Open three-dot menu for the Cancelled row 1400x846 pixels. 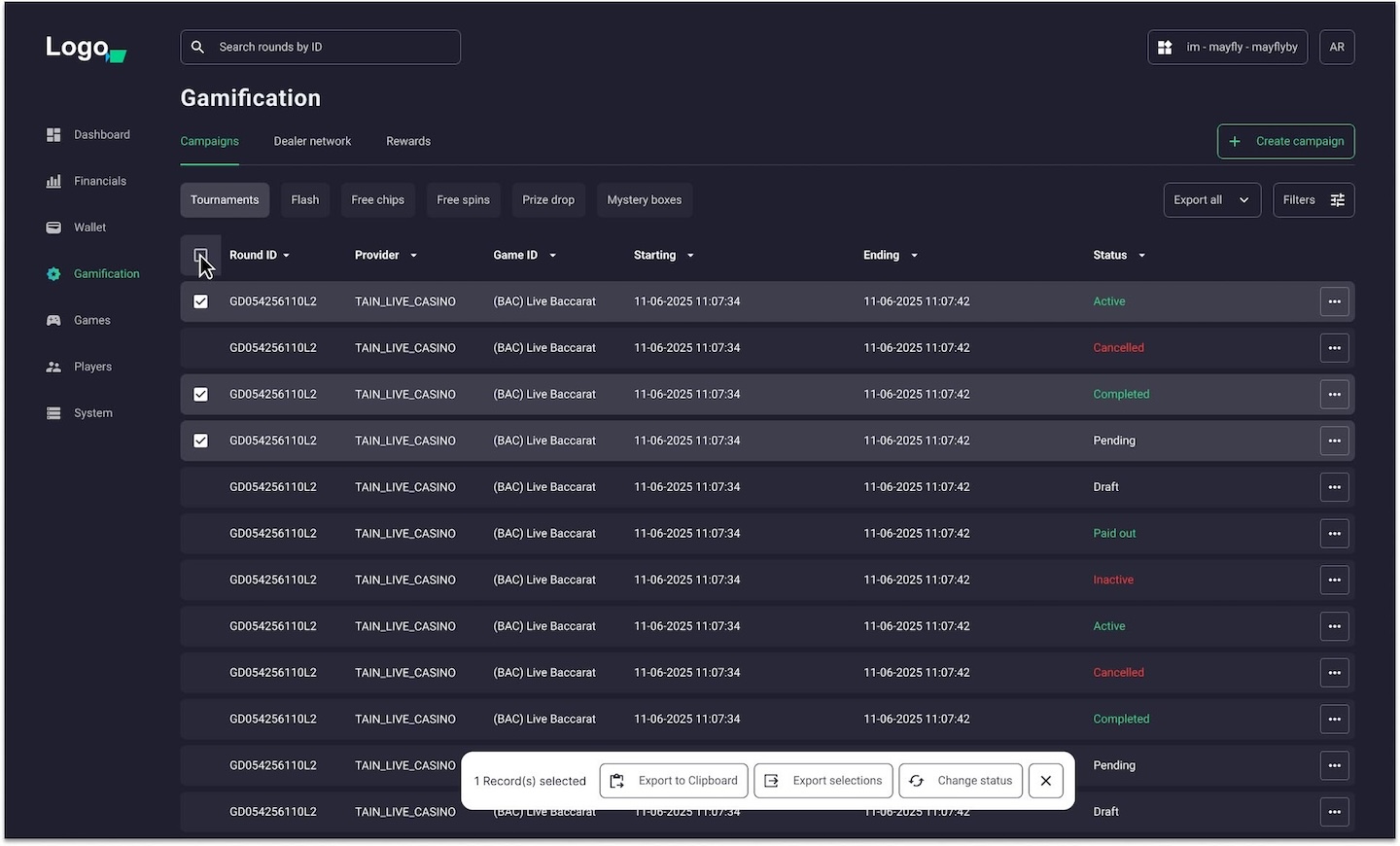click(x=1334, y=348)
